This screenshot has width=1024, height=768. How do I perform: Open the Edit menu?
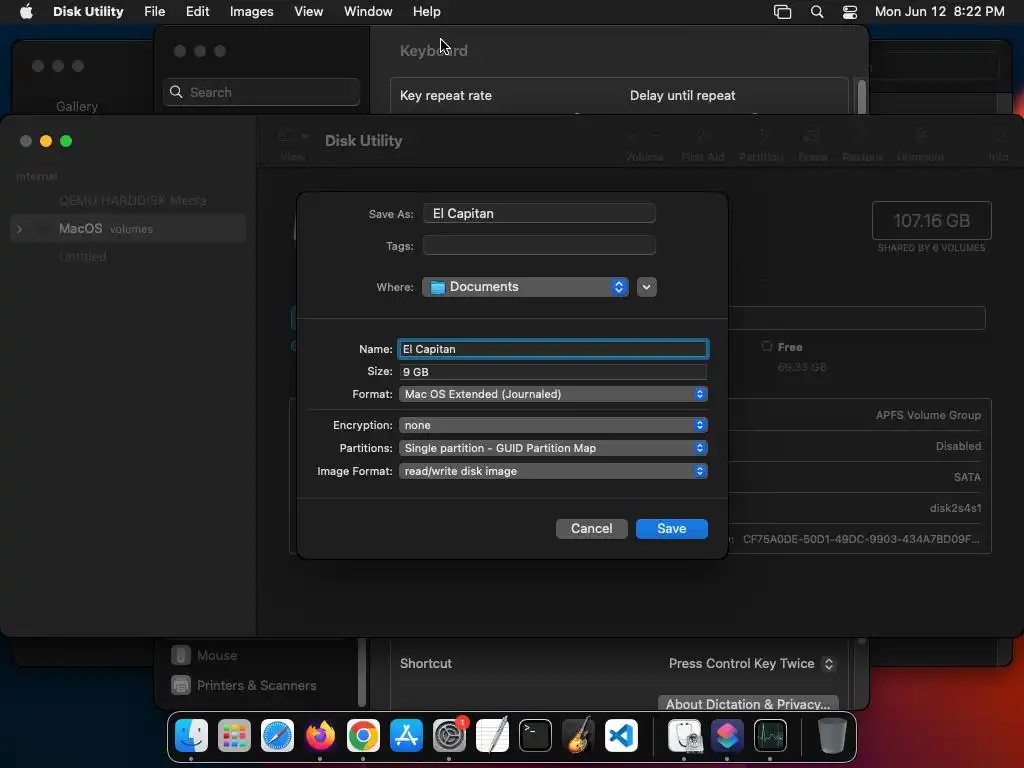pyautogui.click(x=197, y=12)
